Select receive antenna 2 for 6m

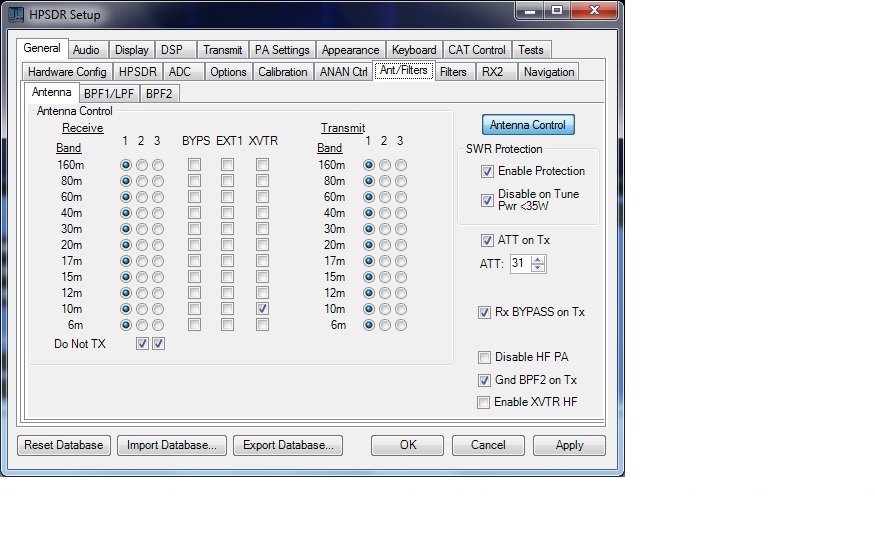[x=142, y=325]
